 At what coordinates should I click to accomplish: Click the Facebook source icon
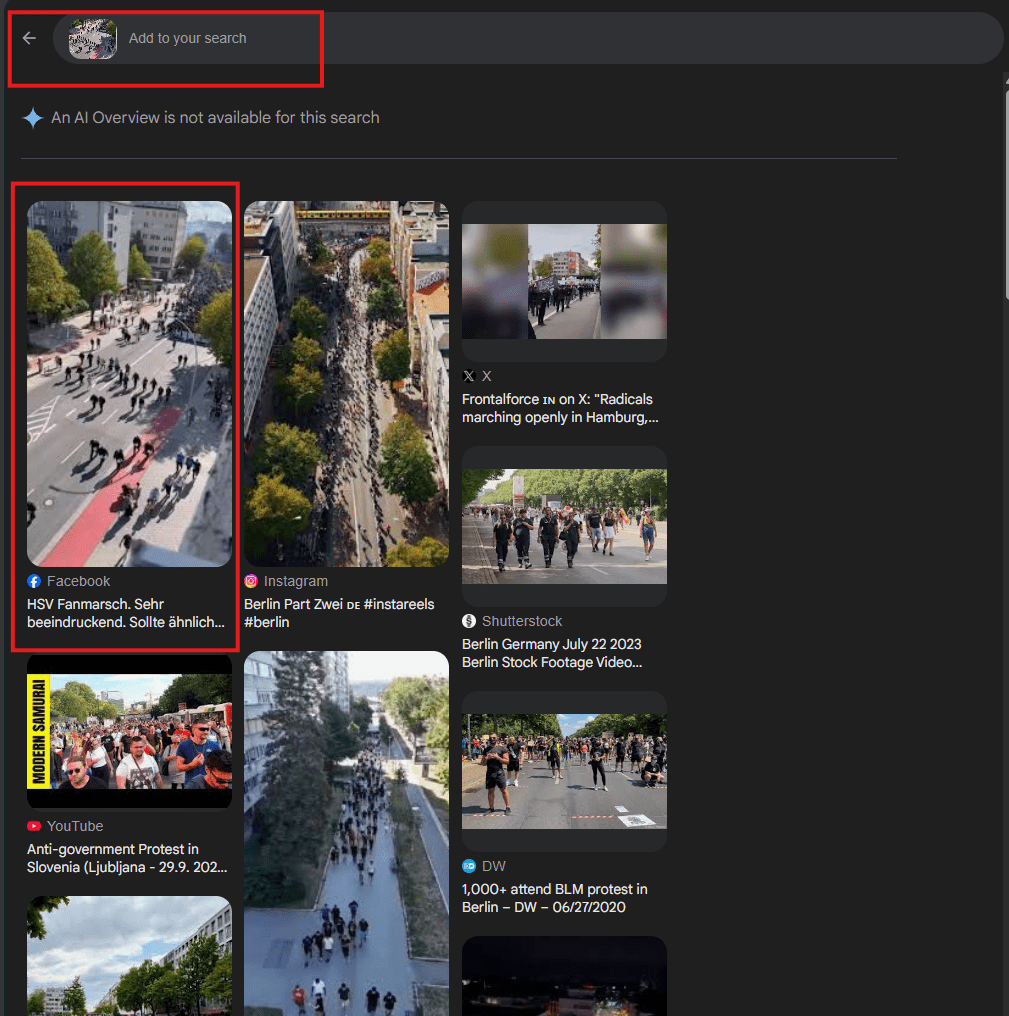[x=34, y=581]
